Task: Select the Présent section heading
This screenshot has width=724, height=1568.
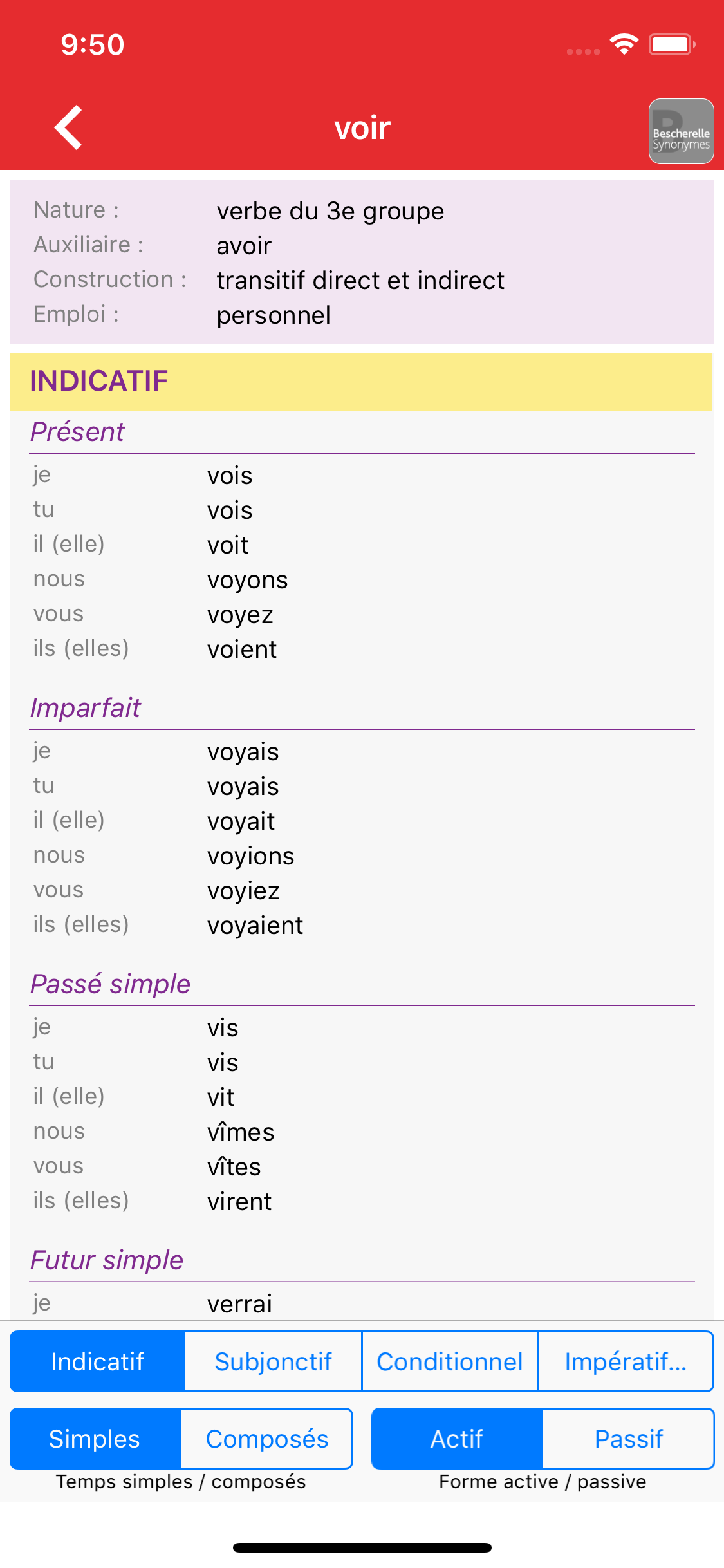Action: click(77, 432)
